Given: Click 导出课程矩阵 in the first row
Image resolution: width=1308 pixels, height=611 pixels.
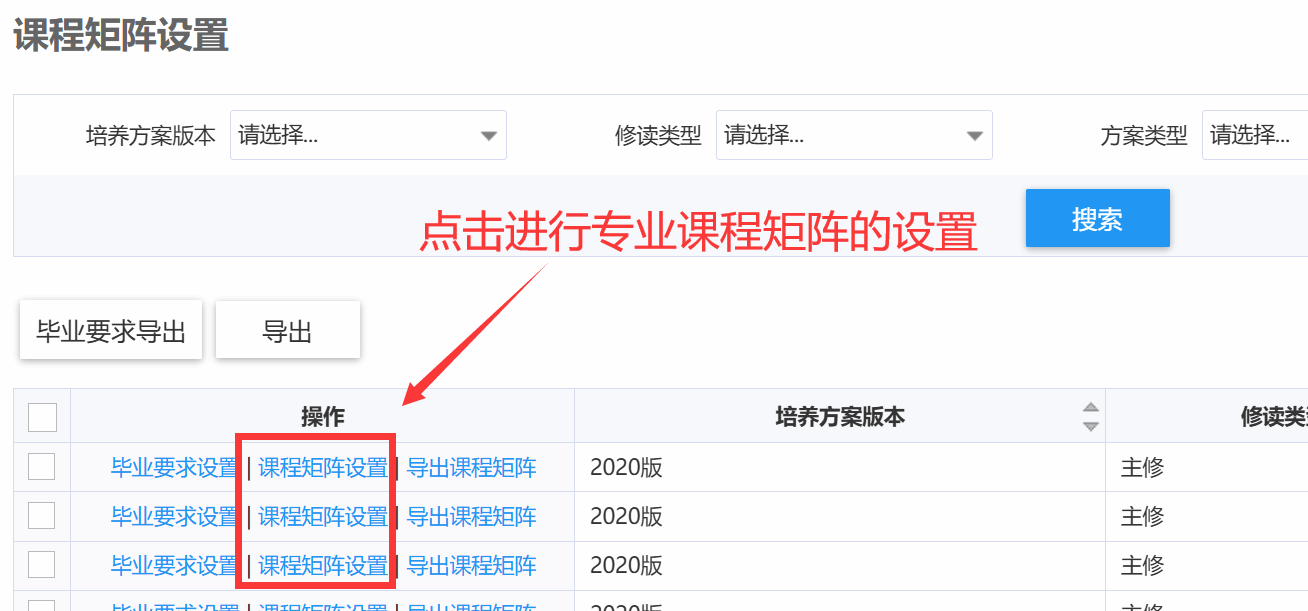Looking at the screenshot, I should click(x=471, y=467).
